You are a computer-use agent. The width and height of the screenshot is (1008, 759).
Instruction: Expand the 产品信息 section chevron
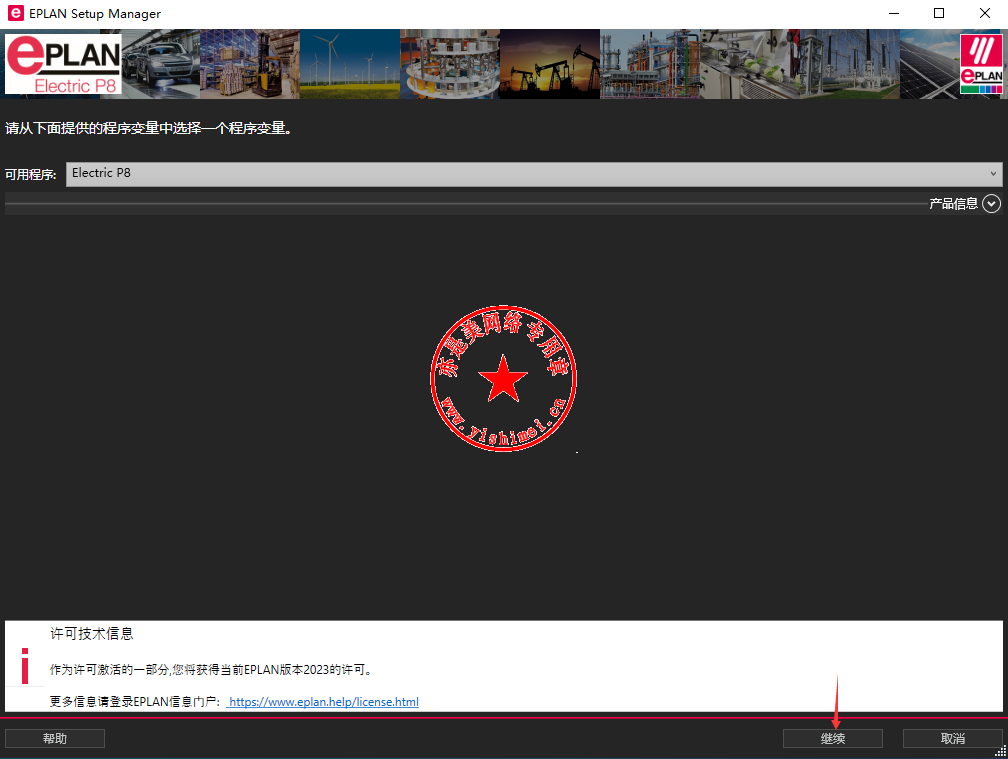click(991, 204)
